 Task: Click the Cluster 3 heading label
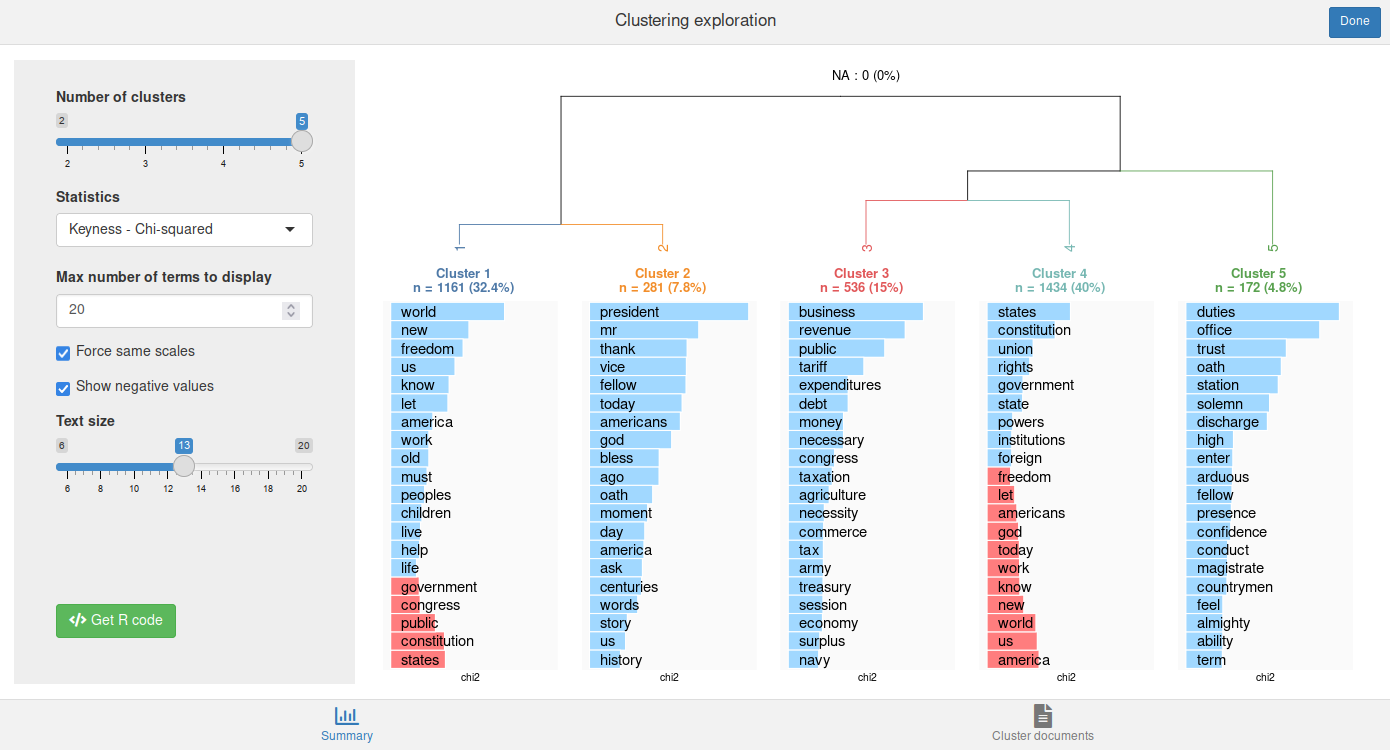pos(861,273)
